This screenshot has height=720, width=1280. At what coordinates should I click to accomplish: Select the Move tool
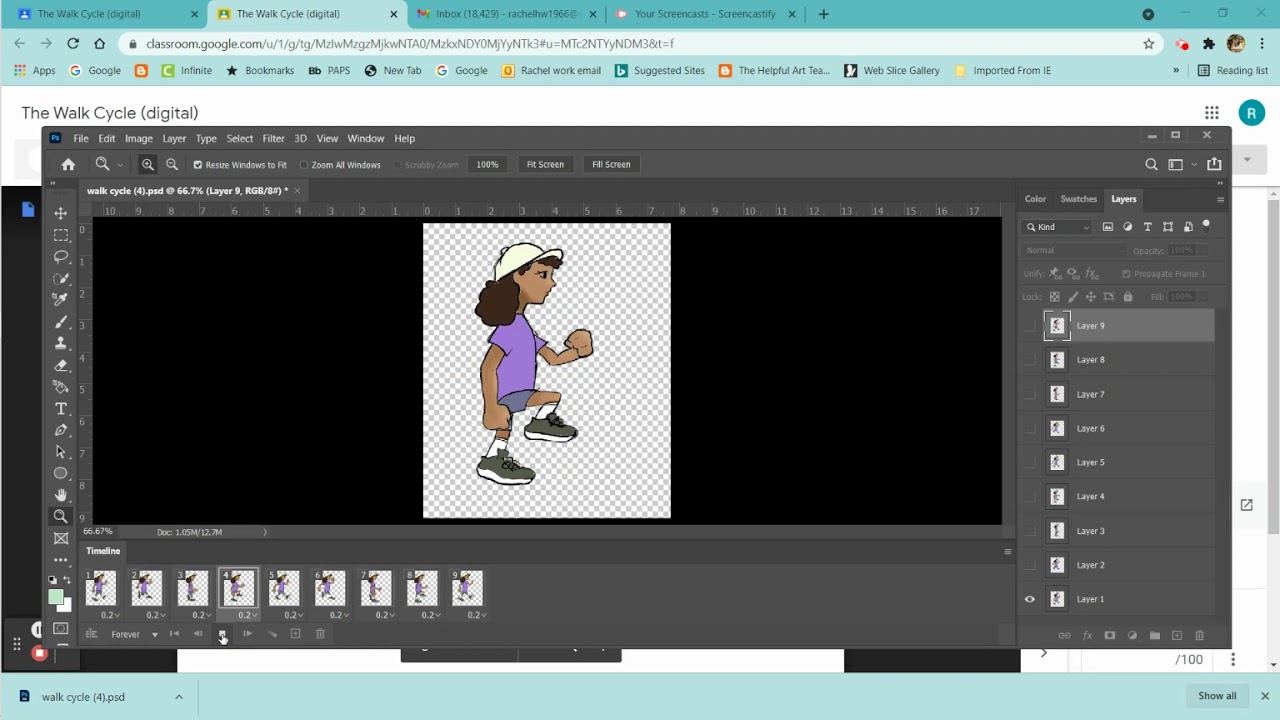coord(61,213)
